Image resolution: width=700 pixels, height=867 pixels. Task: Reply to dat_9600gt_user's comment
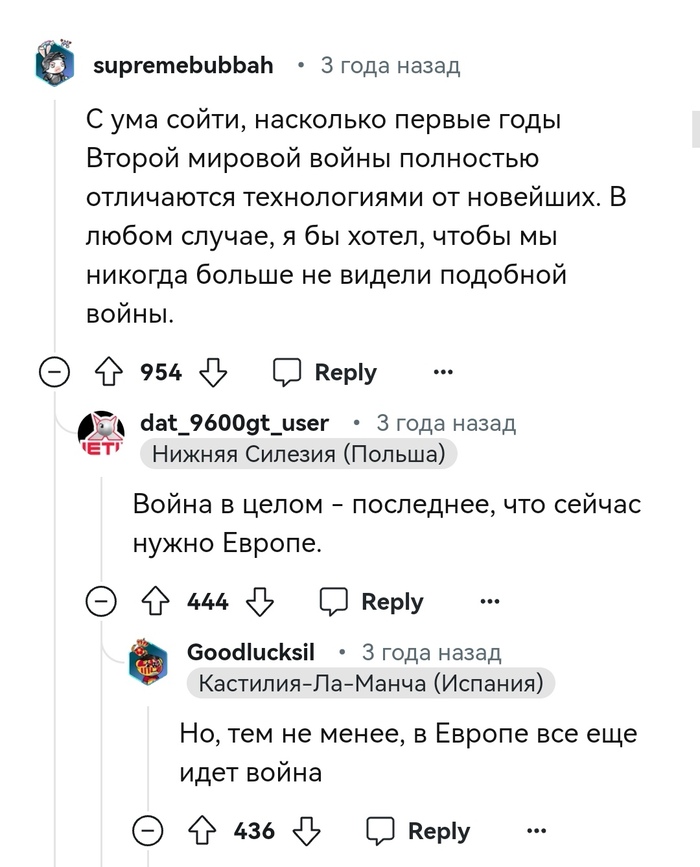coord(372,602)
